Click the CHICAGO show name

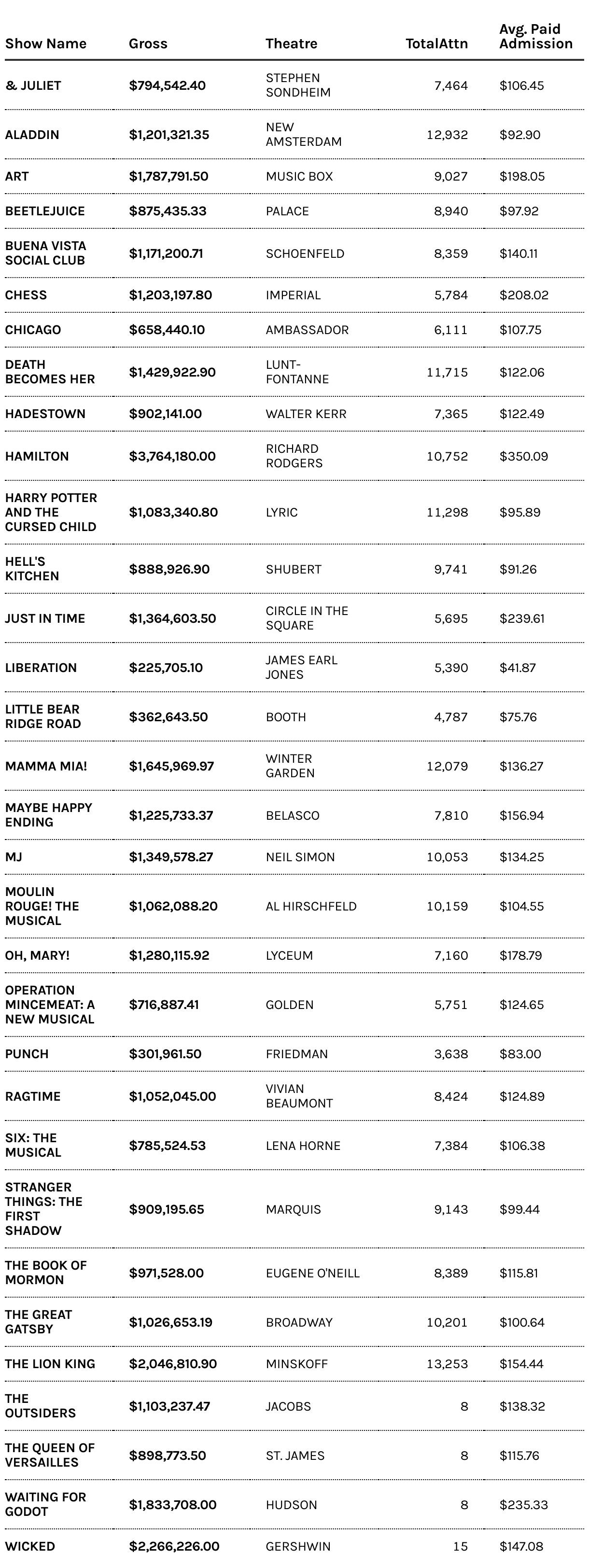point(33,330)
